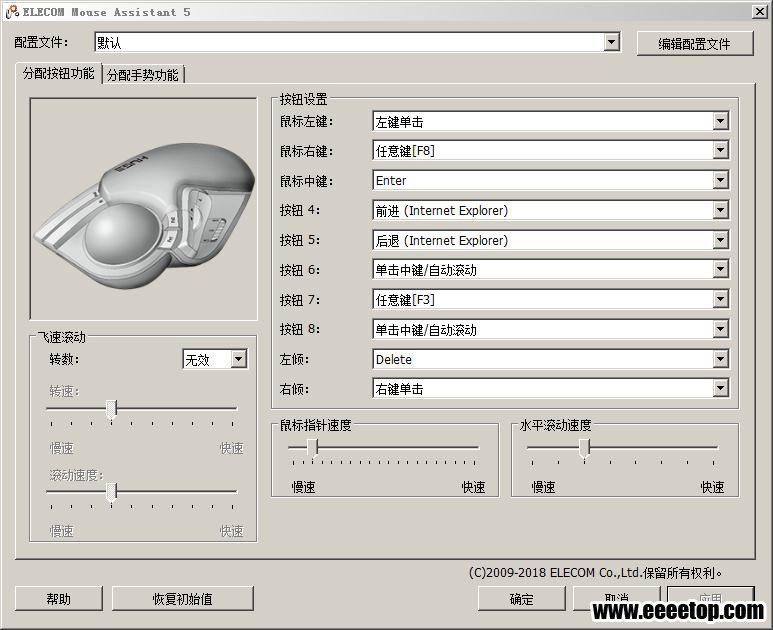The height and width of the screenshot is (630, 773).
Task: Close the Mouse Assistant window
Action: pos(760,12)
